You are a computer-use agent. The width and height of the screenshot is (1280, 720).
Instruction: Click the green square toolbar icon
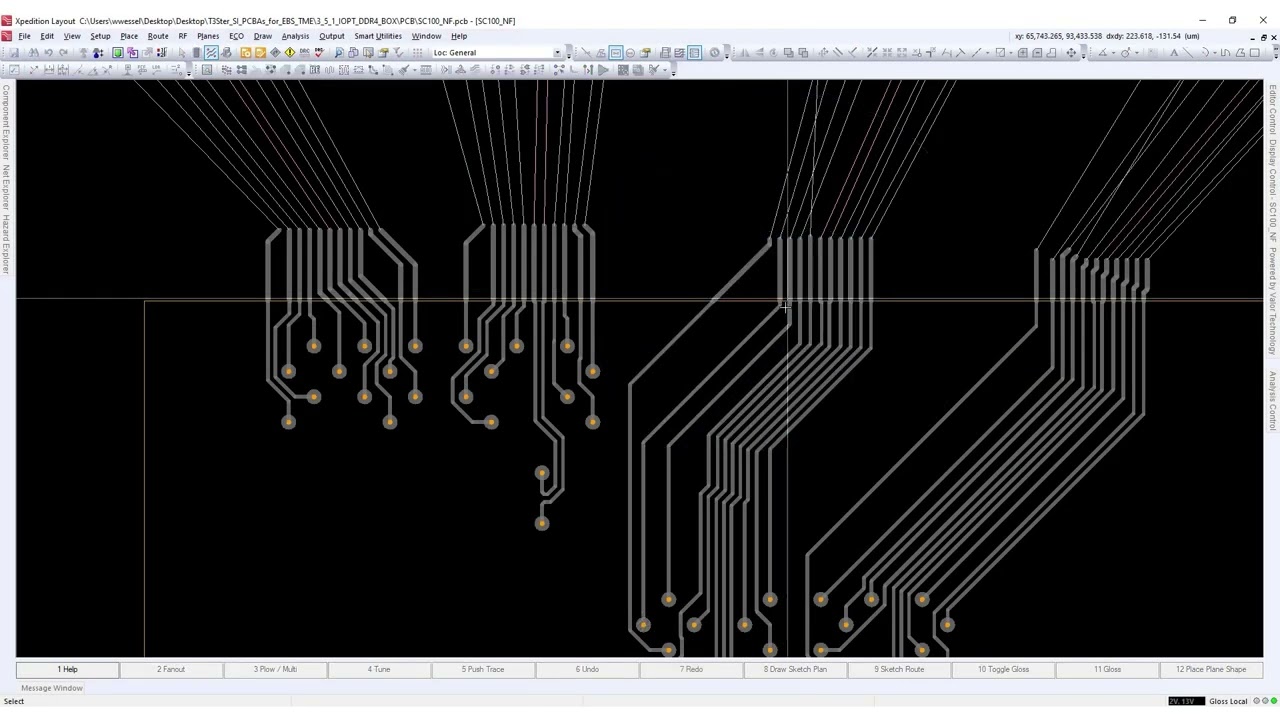click(x=117, y=53)
